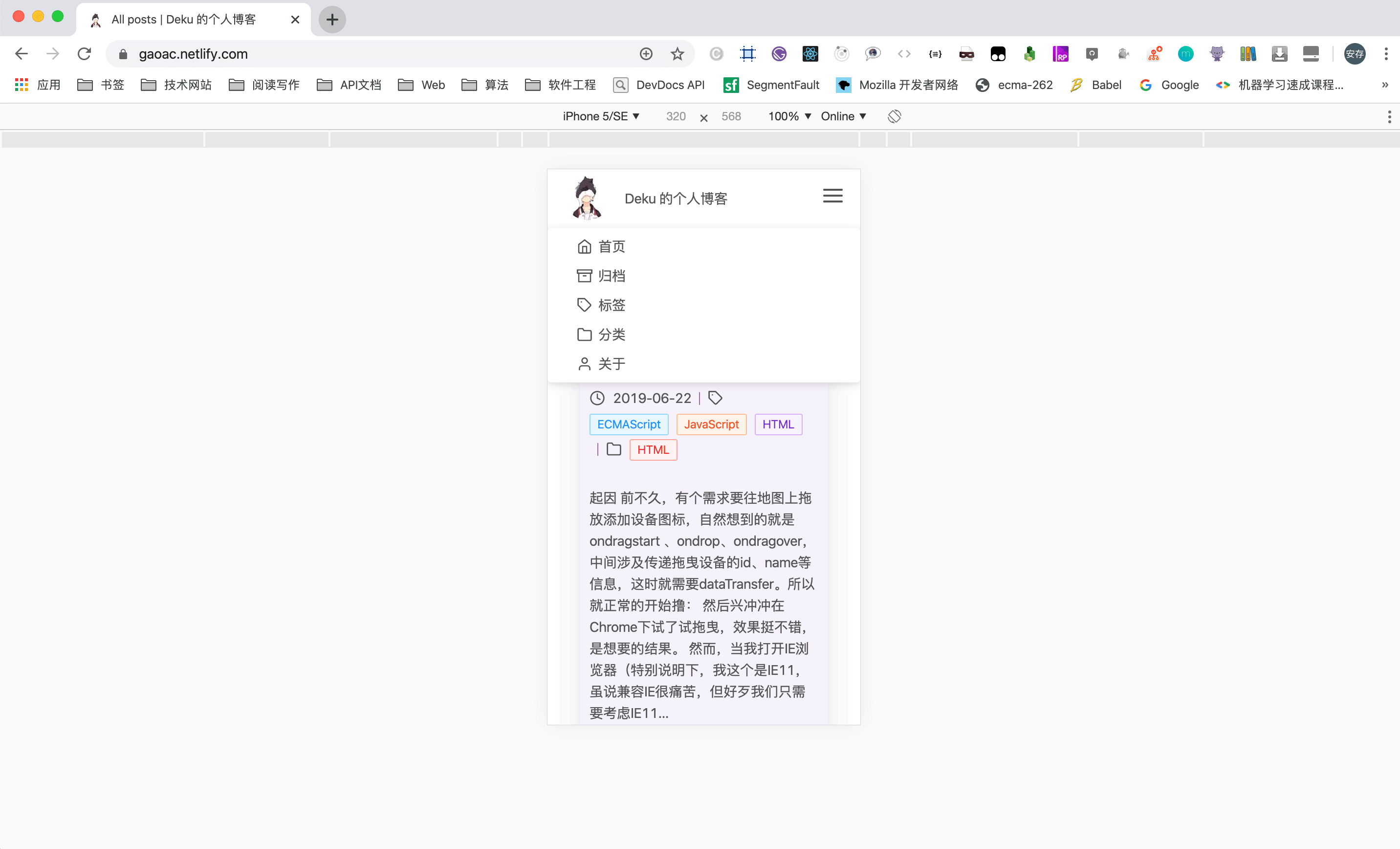
Task: Expand the iPhone 5/SE device dropdown
Action: click(x=601, y=116)
